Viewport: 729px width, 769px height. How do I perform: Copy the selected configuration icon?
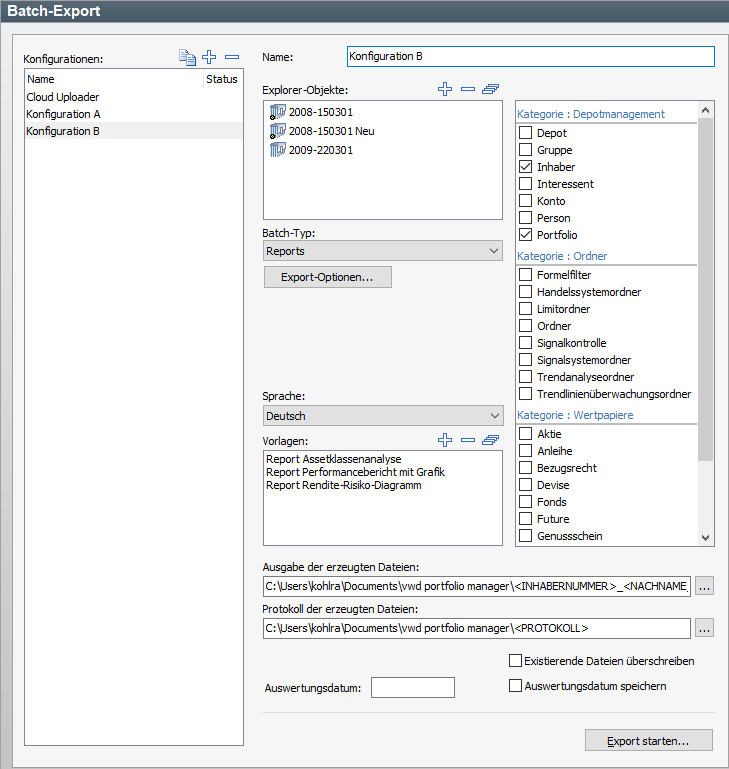tap(187, 58)
